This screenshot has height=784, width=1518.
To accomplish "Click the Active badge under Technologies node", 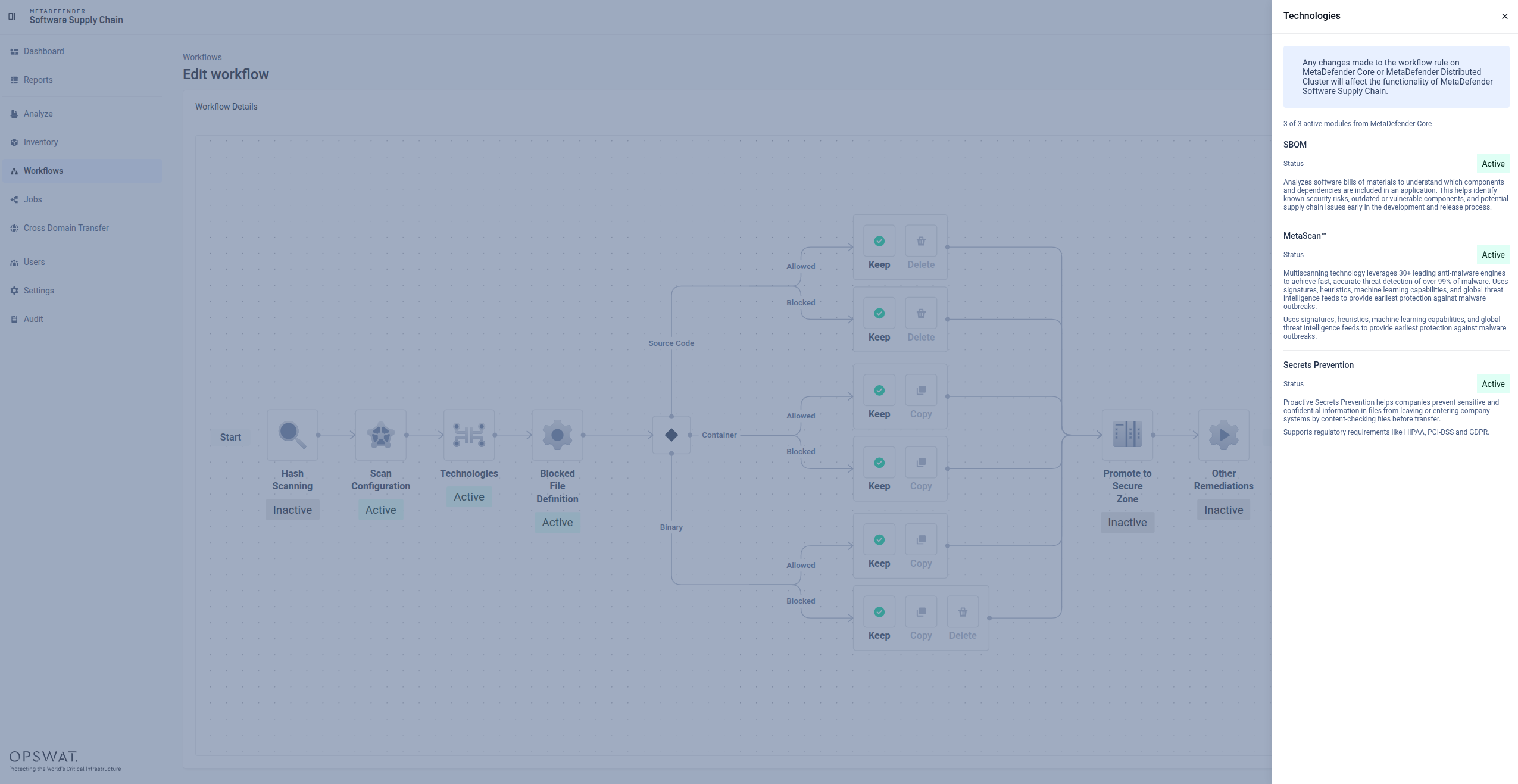I will (469, 497).
